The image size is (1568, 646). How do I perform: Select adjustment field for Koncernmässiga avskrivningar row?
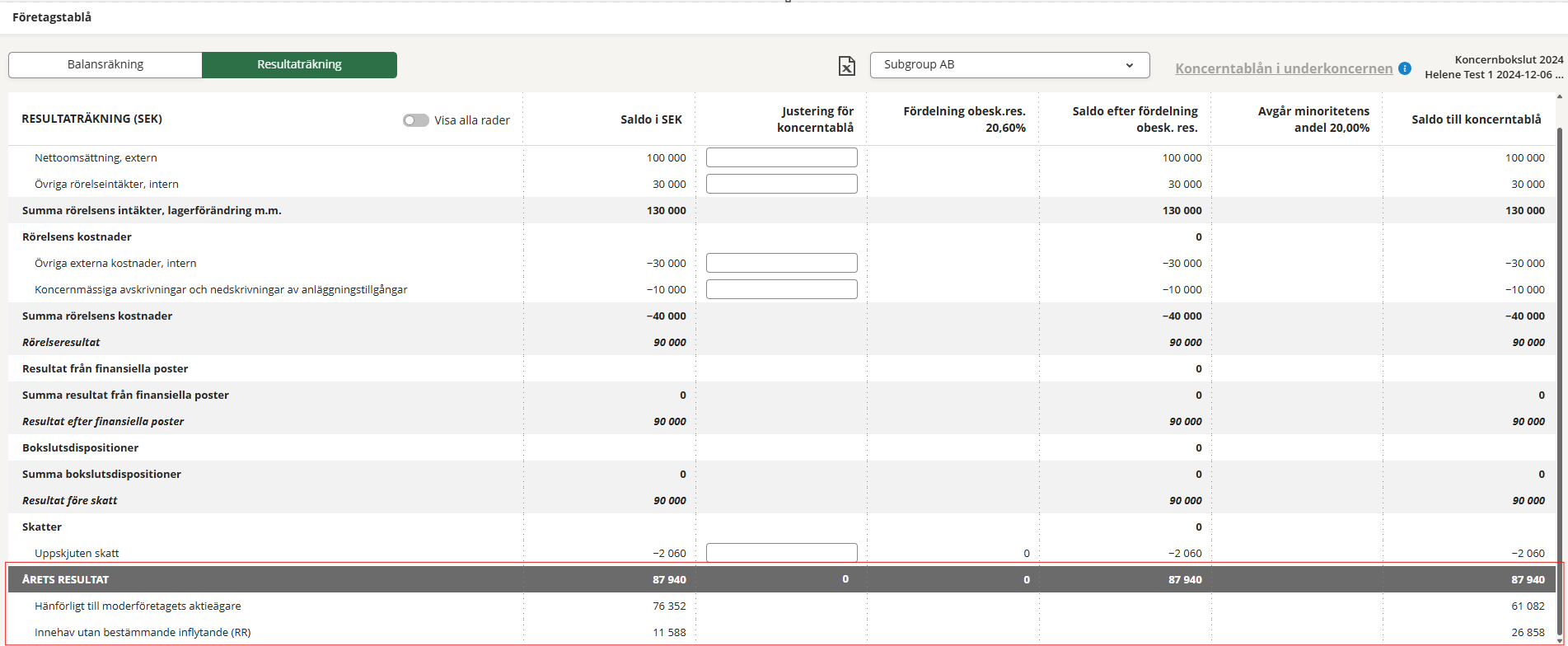781,289
